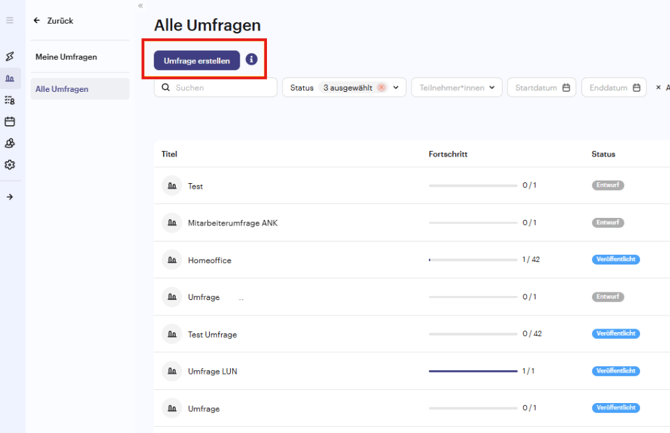Go back using the Zurück link

click(x=54, y=20)
